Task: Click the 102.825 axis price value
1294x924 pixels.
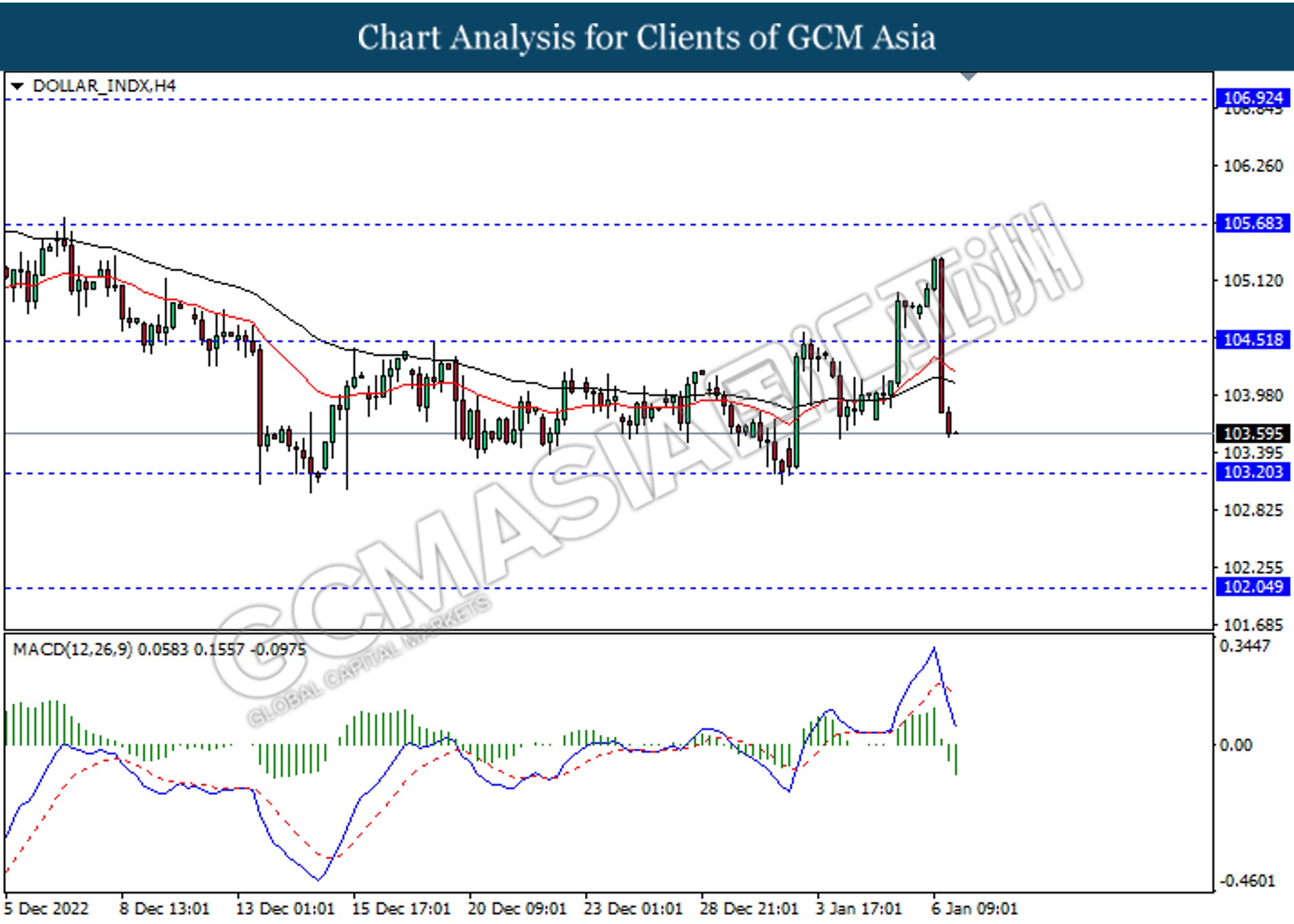Action: click(x=1253, y=511)
